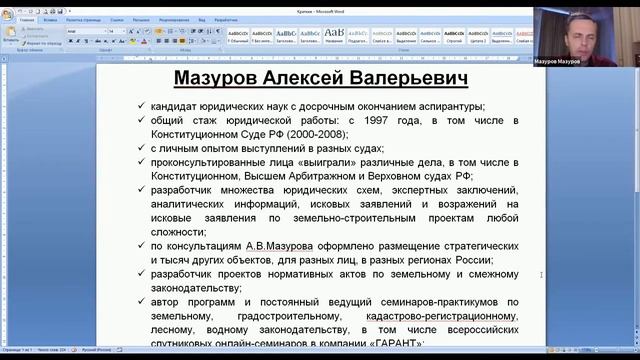The height and width of the screenshot is (360, 640).
Task: Click the Grow Font icon
Action: click(131, 31)
